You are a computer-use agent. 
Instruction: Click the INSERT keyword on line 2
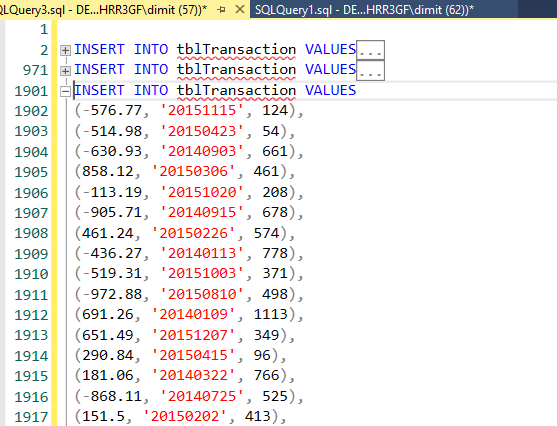point(99,49)
